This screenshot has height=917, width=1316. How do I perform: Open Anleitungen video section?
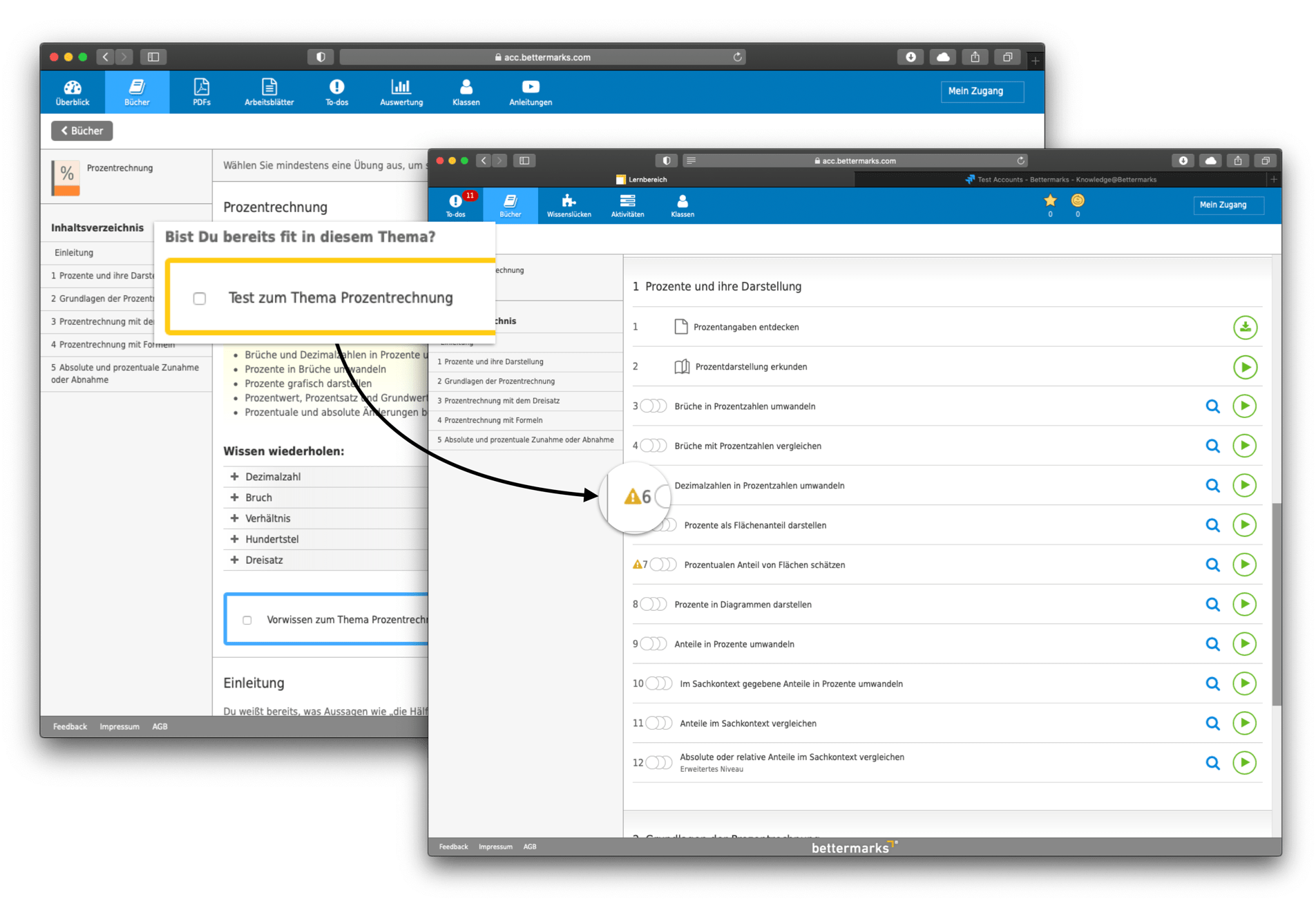530,92
